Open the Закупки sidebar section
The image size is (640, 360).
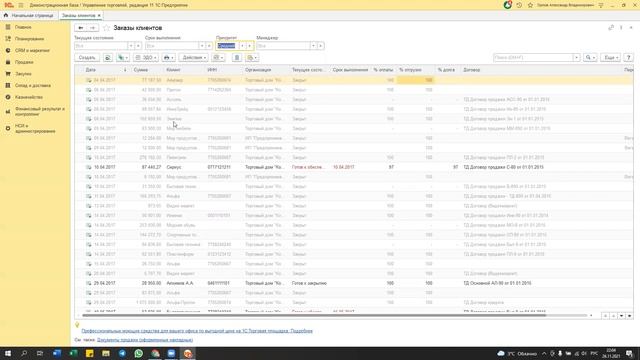coord(23,74)
